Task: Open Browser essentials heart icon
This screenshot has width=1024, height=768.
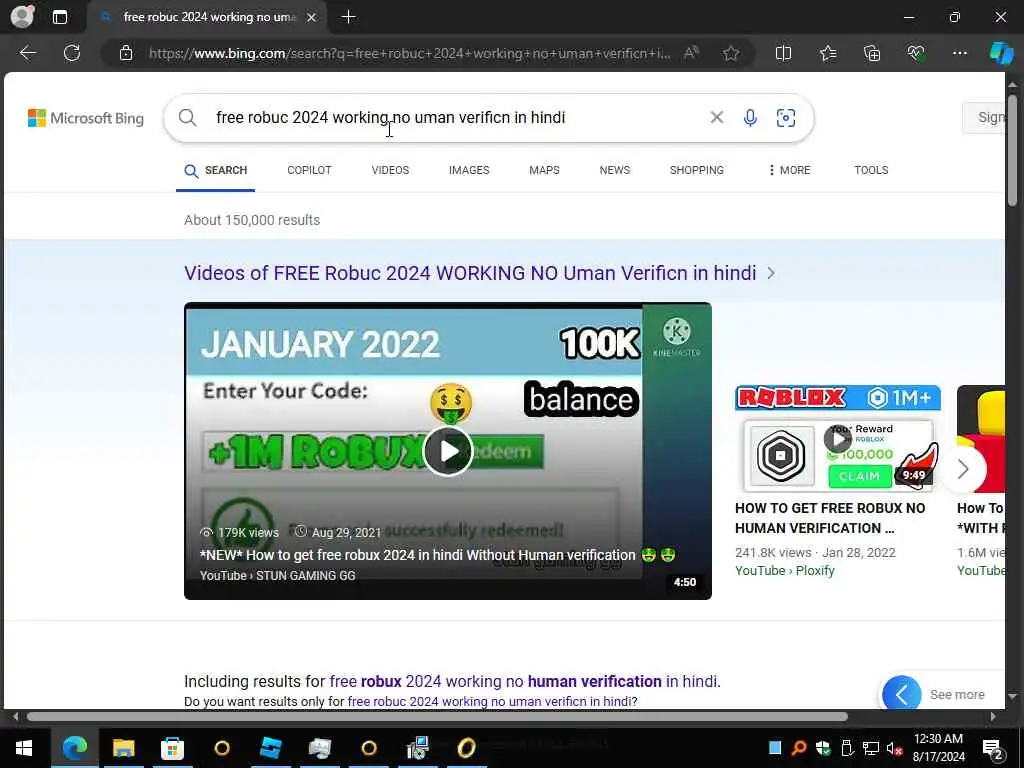Action: [x=916, y=53]
